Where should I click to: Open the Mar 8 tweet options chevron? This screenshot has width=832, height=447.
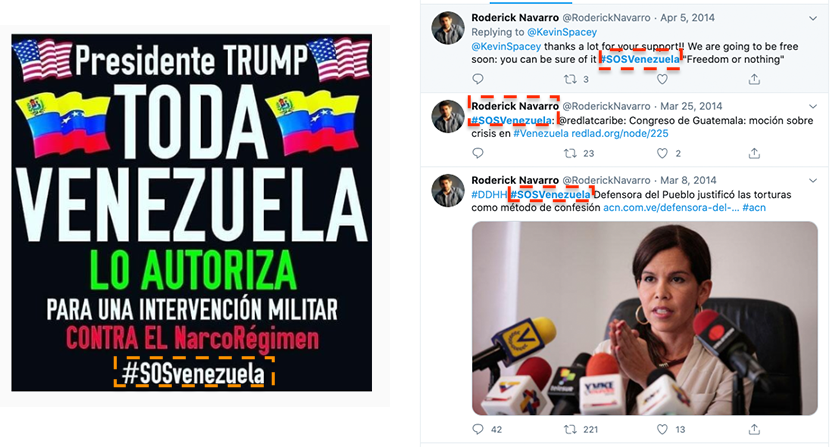[812, 180]
